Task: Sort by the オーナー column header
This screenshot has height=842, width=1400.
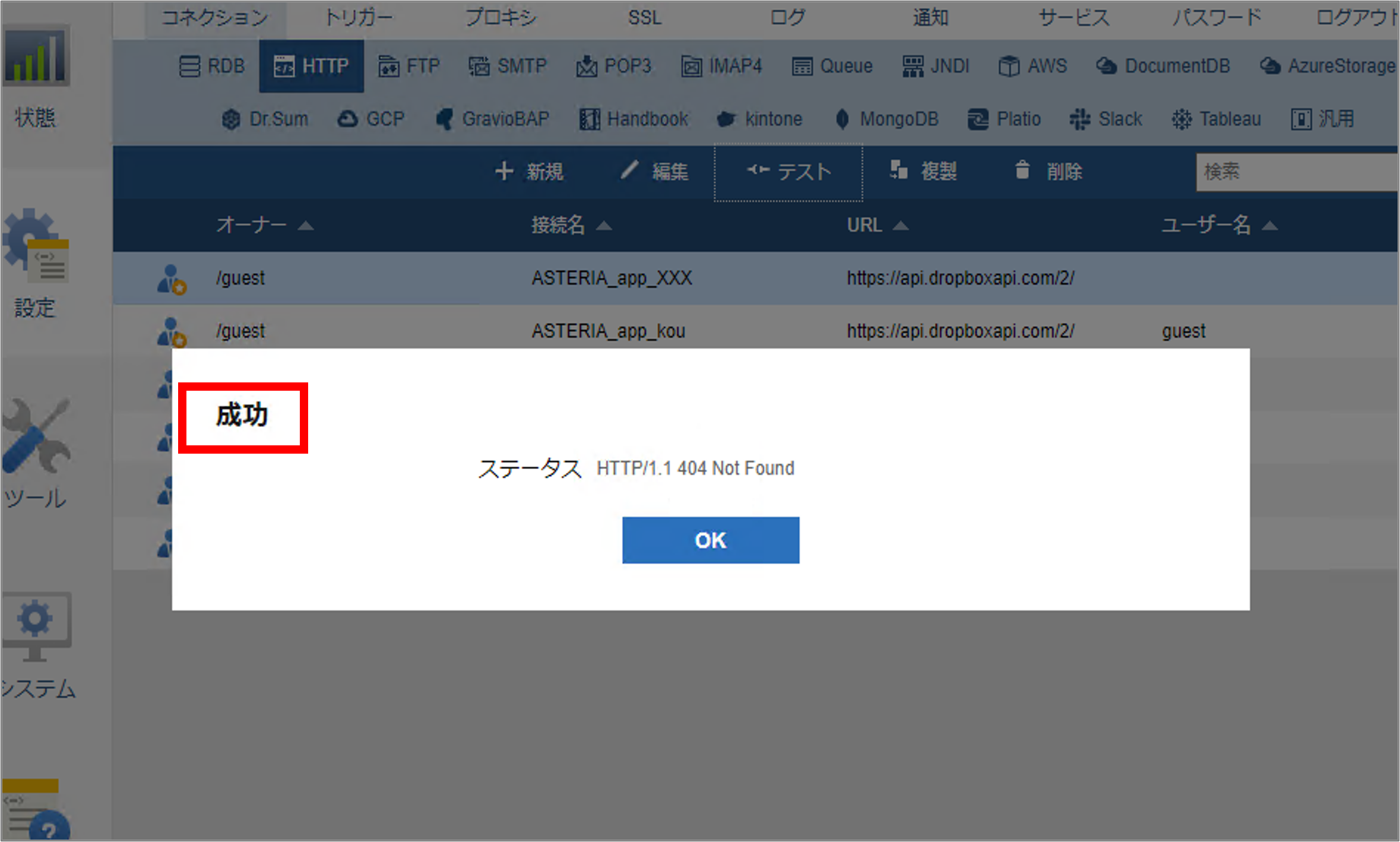Action: click(x=265, y=225)
